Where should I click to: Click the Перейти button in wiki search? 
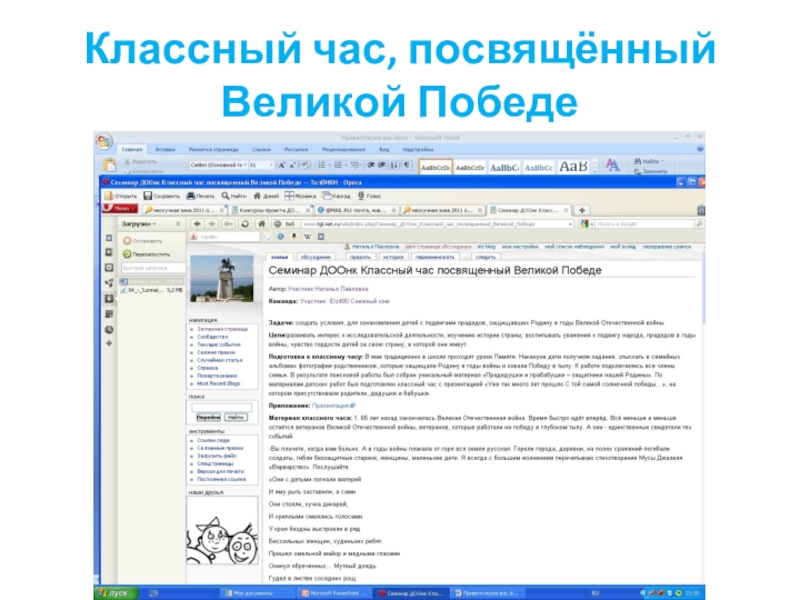point(208,416)
